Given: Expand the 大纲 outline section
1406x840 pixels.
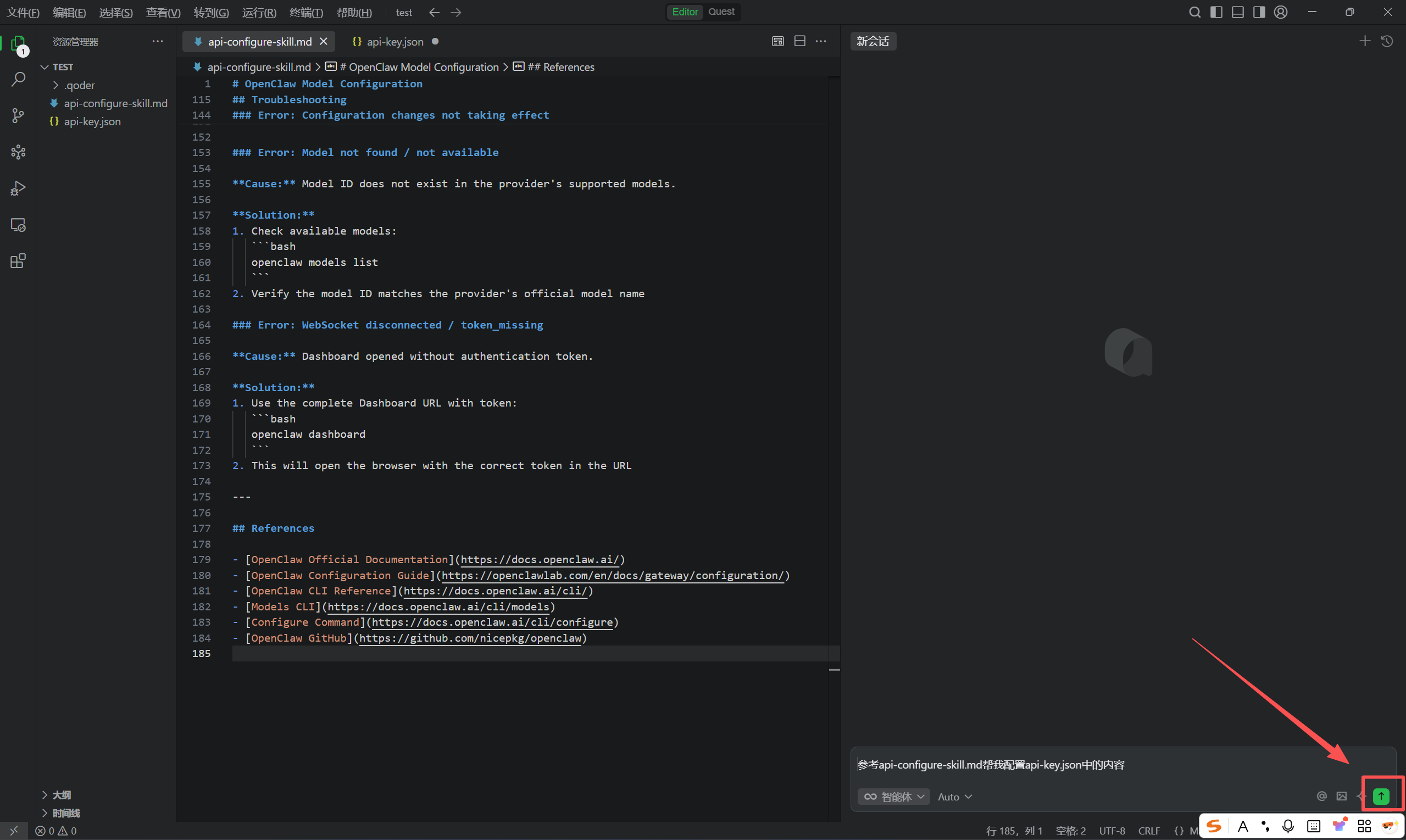Looking at the screenshot, I should (x=61, y=795).
